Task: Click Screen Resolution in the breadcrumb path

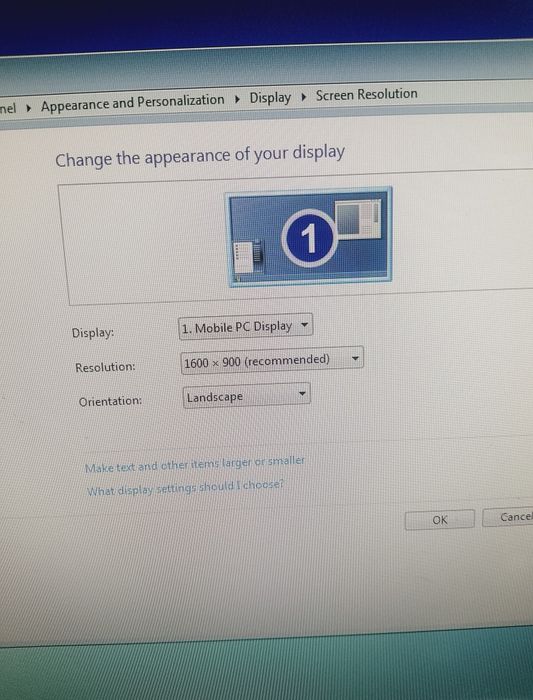Action: pos(366,94)
